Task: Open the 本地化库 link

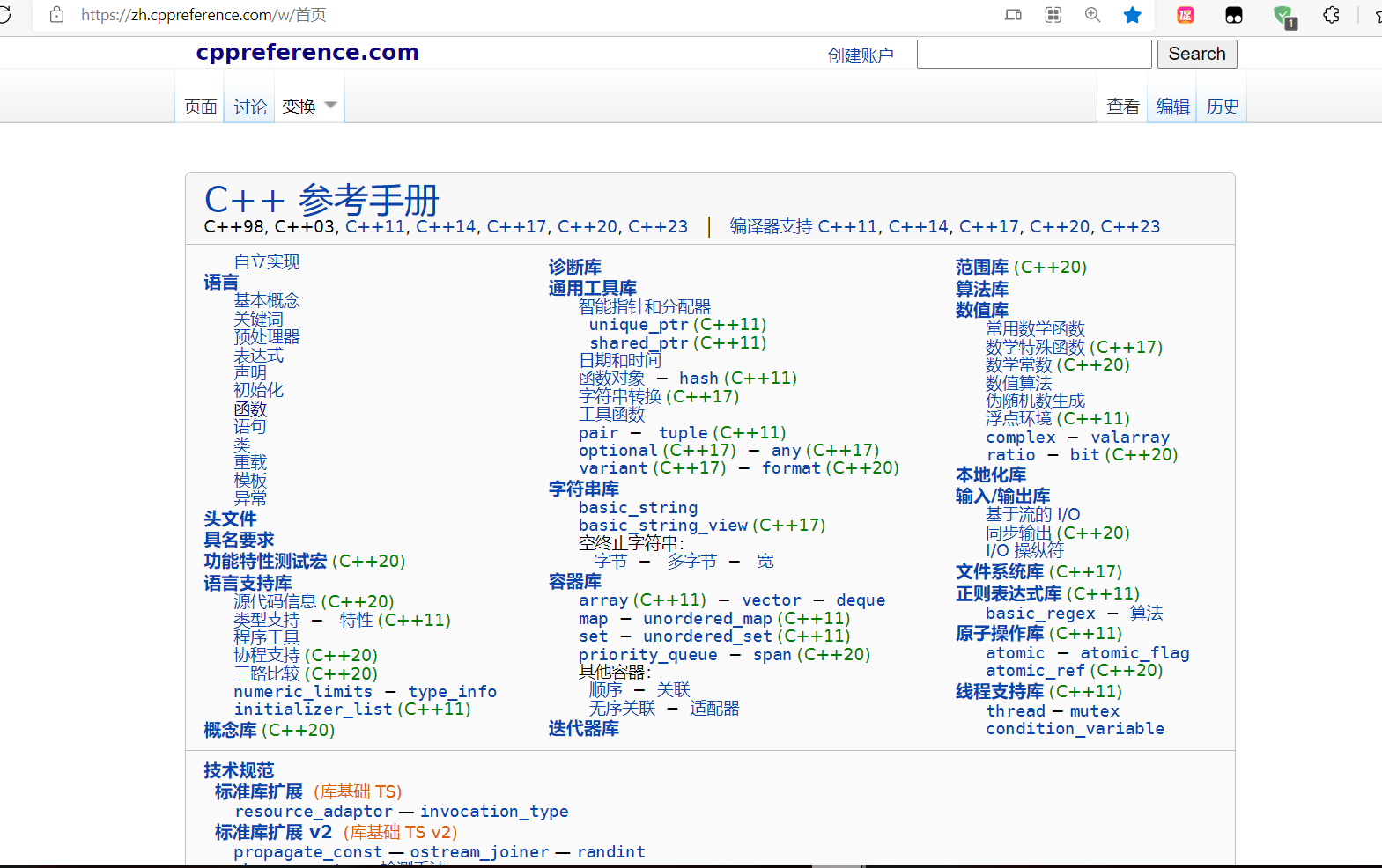Action: (991, 474)
